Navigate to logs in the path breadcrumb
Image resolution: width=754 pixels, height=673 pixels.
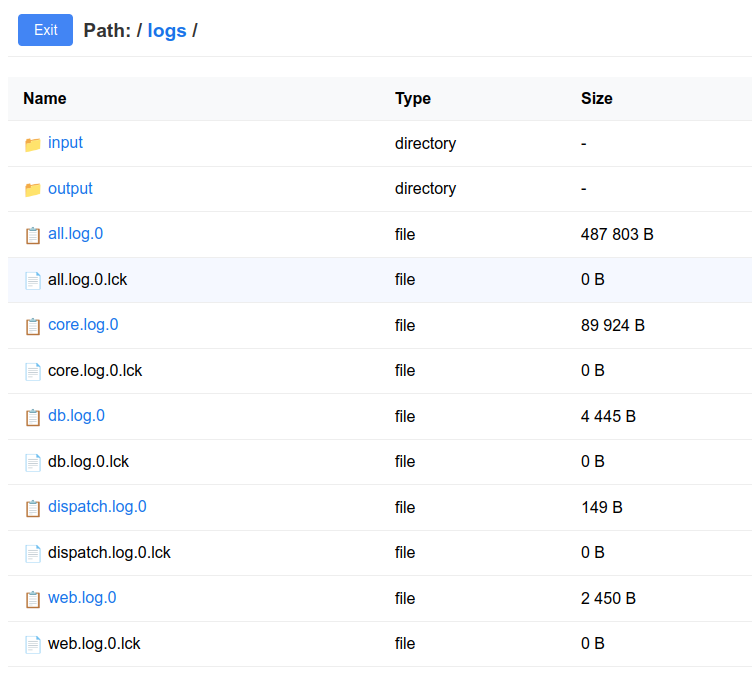pyautogui.click(x=167, y=31)
